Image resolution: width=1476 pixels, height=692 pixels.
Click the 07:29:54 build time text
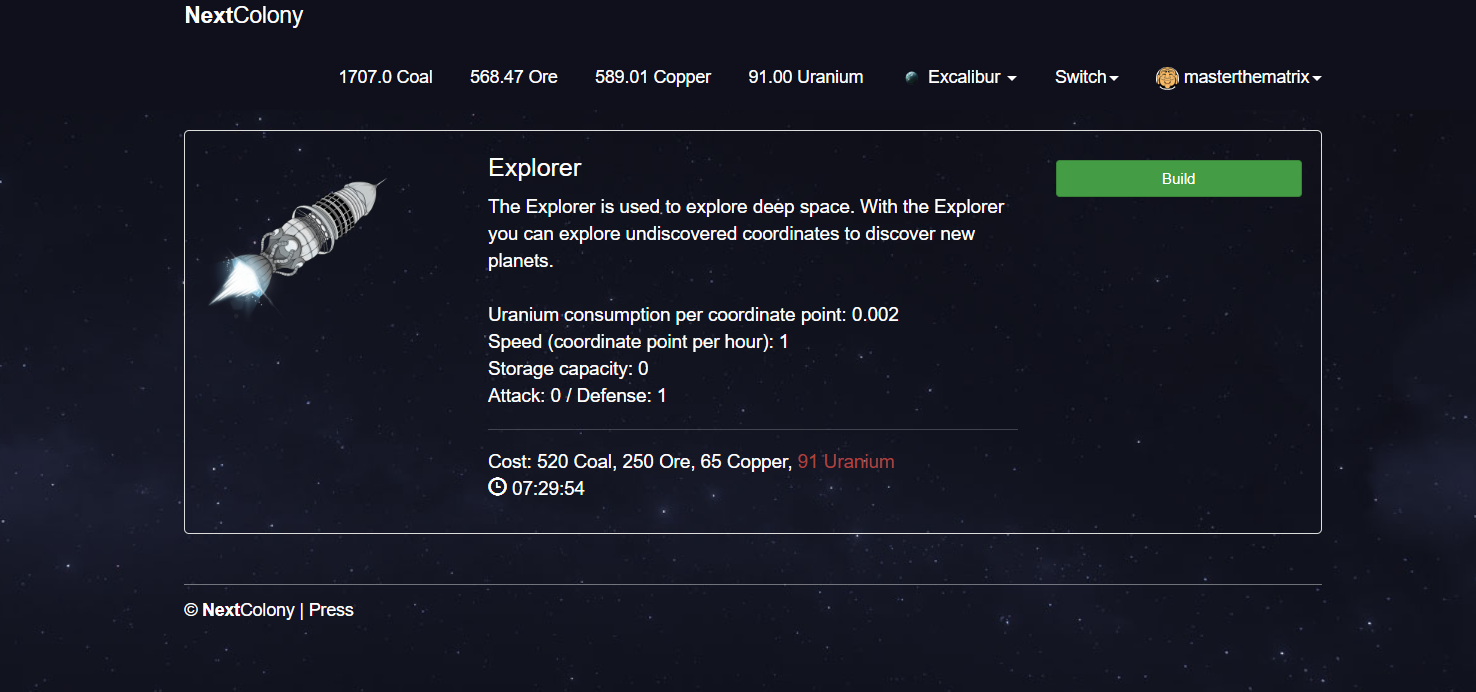pyautogui.click(x=548, y=489)
